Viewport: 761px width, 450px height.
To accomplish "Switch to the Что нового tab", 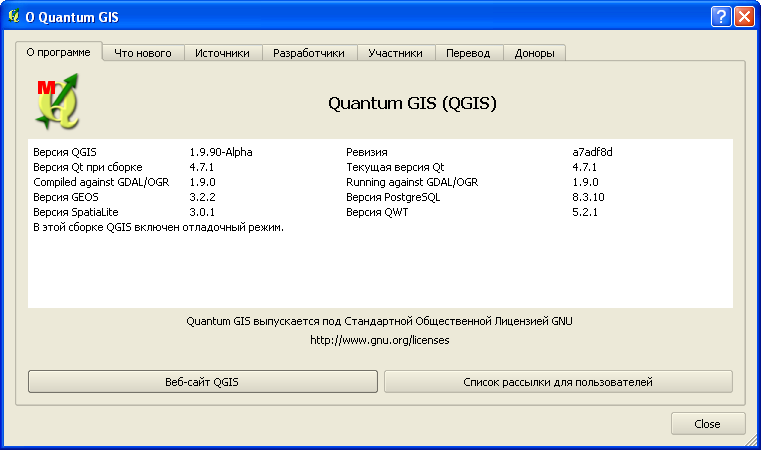I will coord(143,53).
